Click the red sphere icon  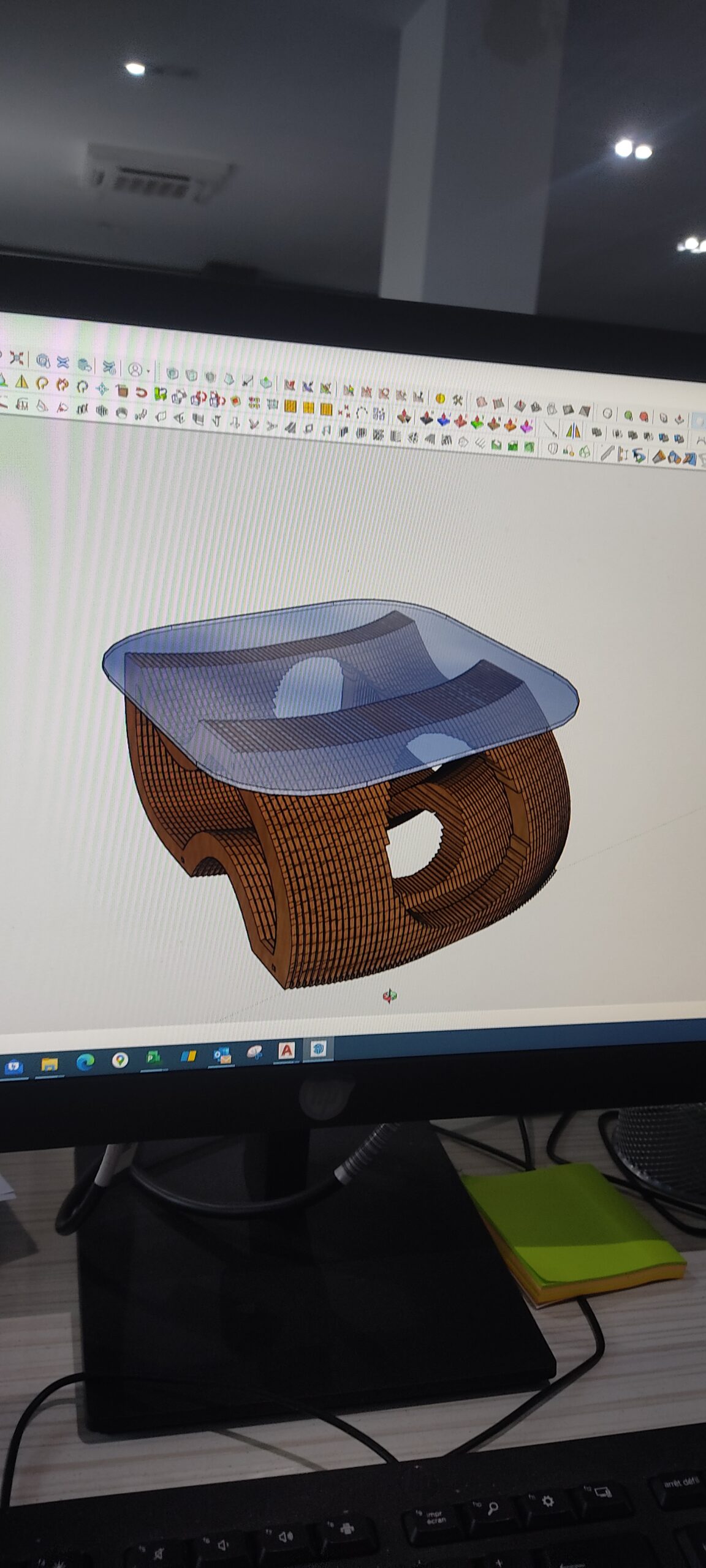click(x=644, y=417)
